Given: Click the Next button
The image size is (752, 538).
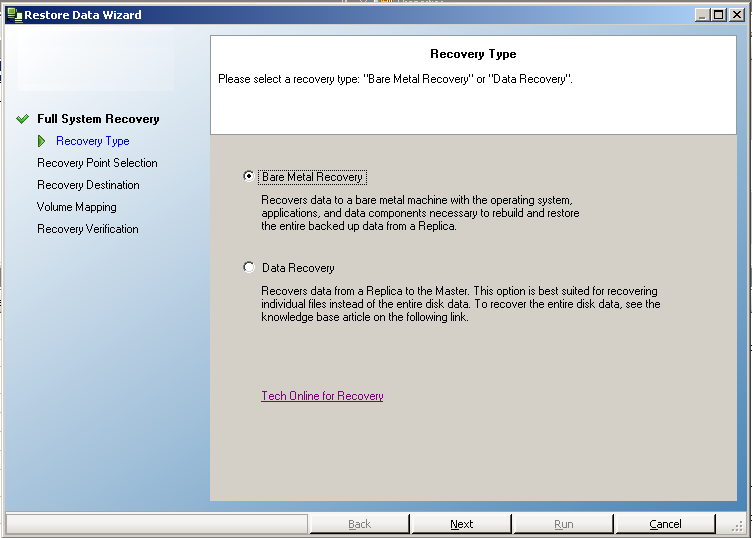Looking at the screenshot, I should point(461,524).
